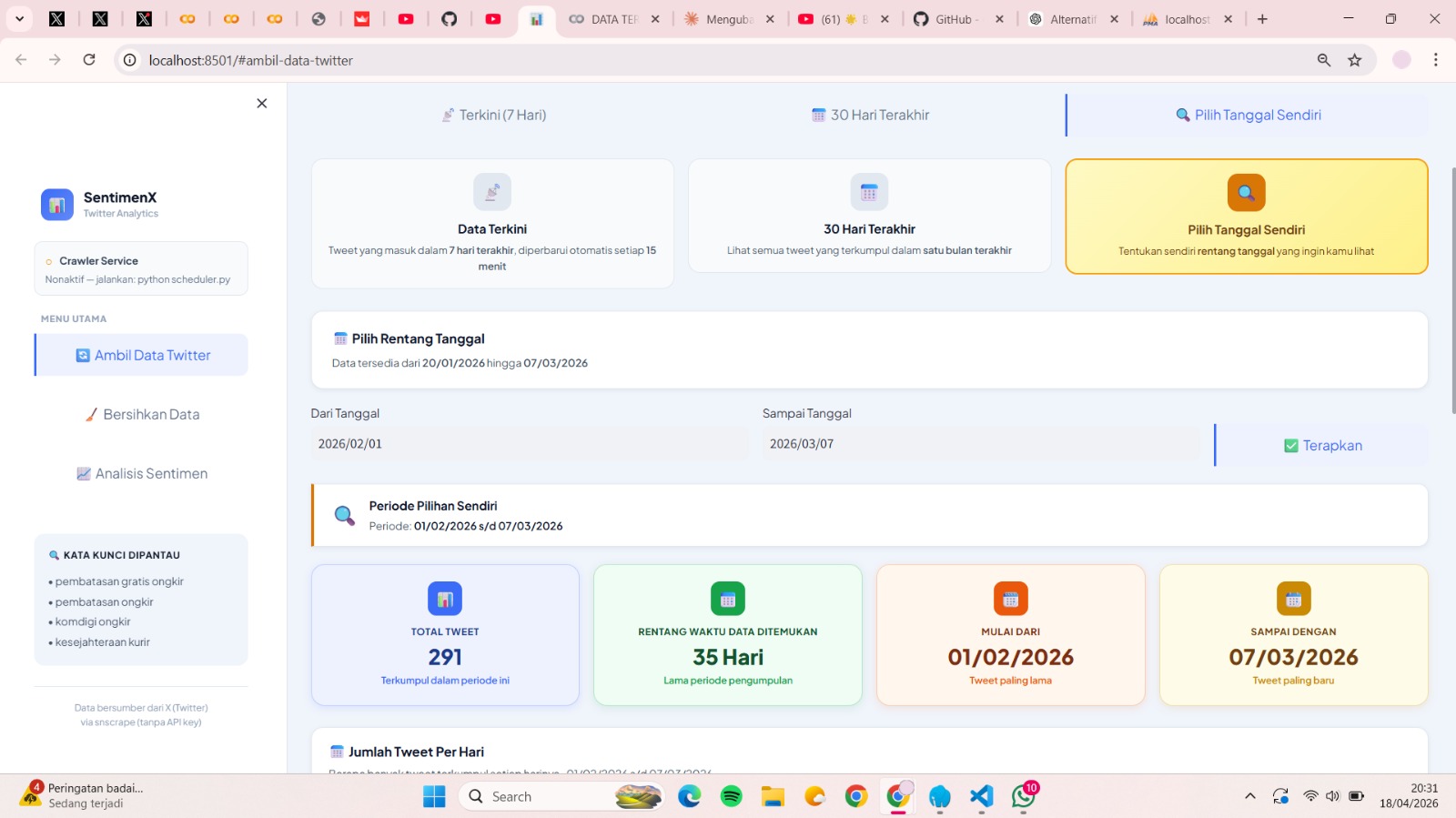
Task: Click the SentimenX logo icon
Action: [57, 205]
